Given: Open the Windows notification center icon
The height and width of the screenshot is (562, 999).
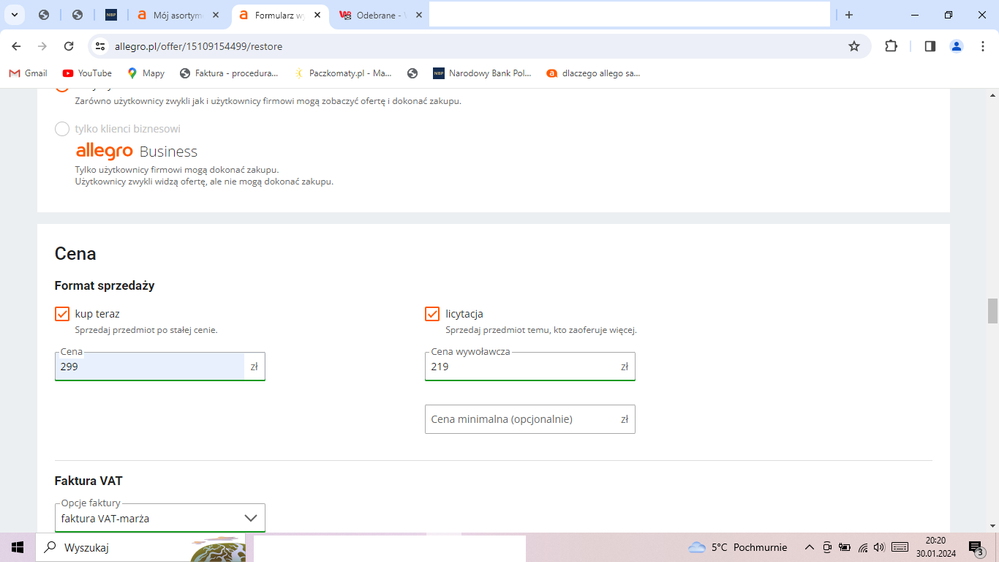Looking at the screenshot, I should click(975, 548).
